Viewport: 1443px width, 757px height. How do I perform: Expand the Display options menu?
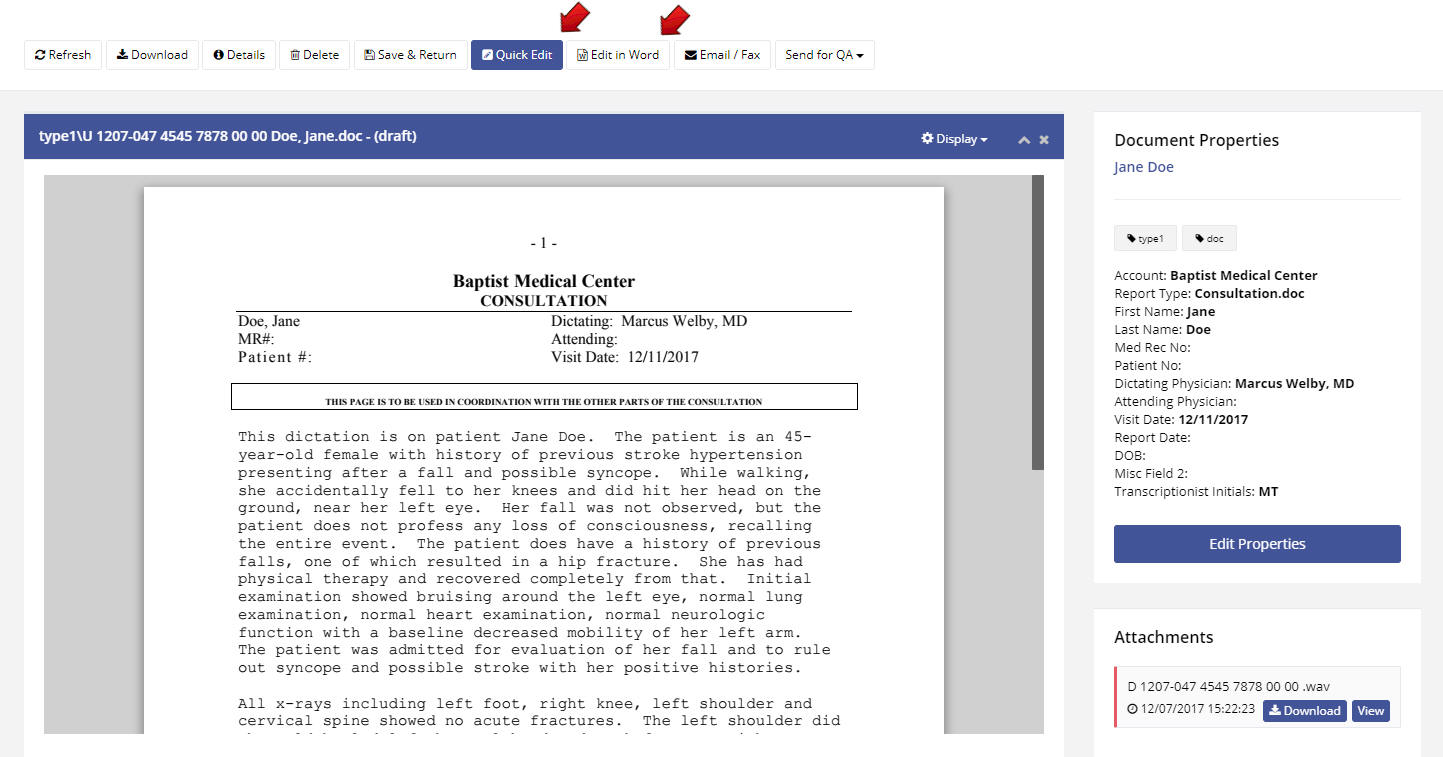pyautogui.click(x=953, y=139)
